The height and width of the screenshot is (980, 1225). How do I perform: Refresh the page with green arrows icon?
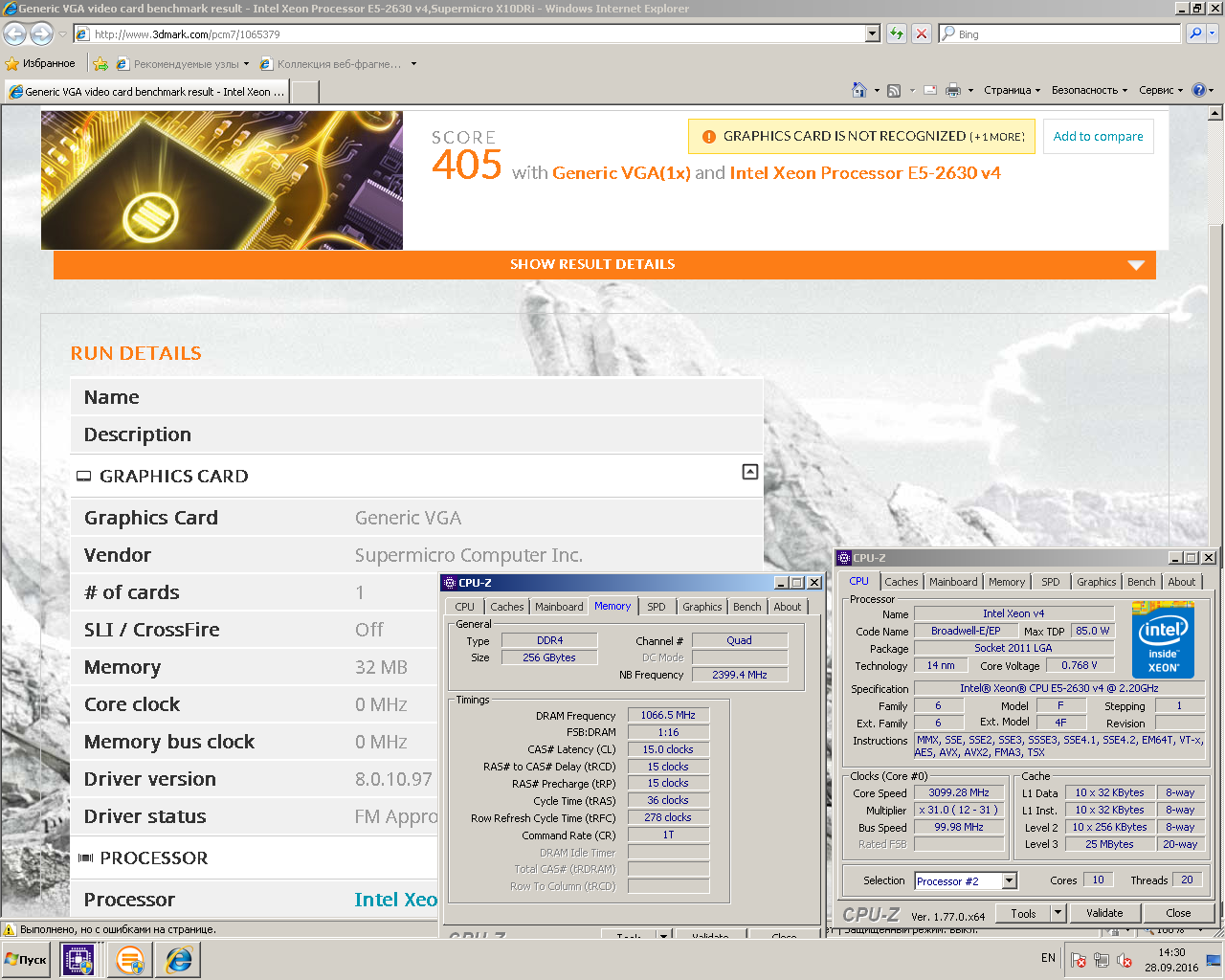point(896,33)
